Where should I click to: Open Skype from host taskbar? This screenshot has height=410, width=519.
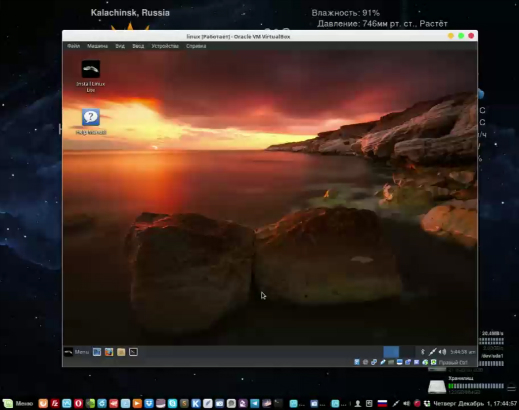[172, 404]
